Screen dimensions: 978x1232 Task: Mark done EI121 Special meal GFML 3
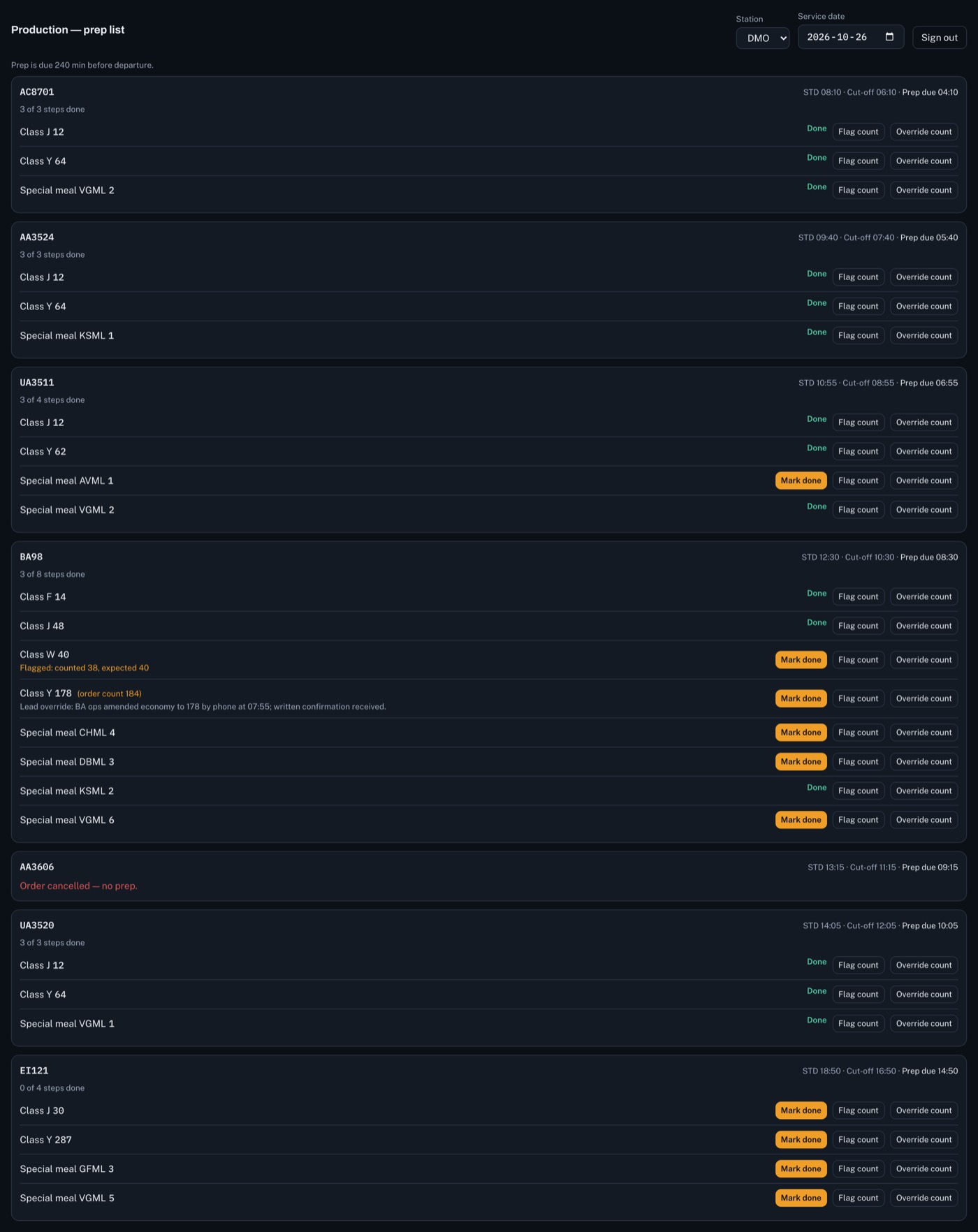(801, 1169)
